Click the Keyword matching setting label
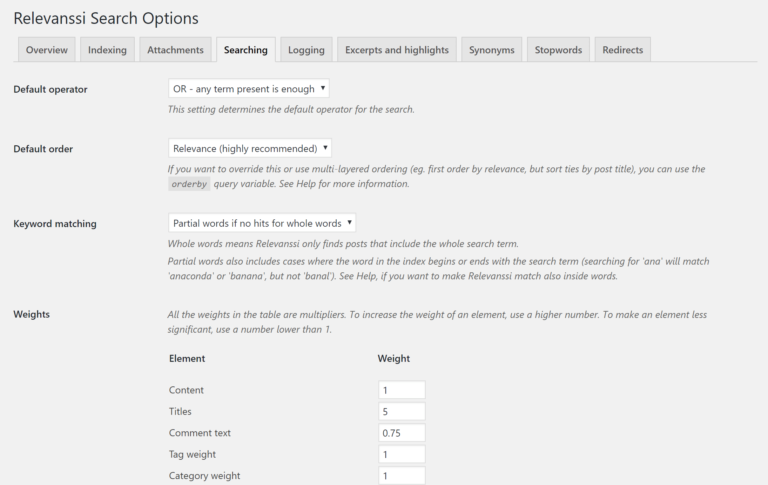Image resolution: width=768 pixels, height=485 pixels. tap(55, 224)
